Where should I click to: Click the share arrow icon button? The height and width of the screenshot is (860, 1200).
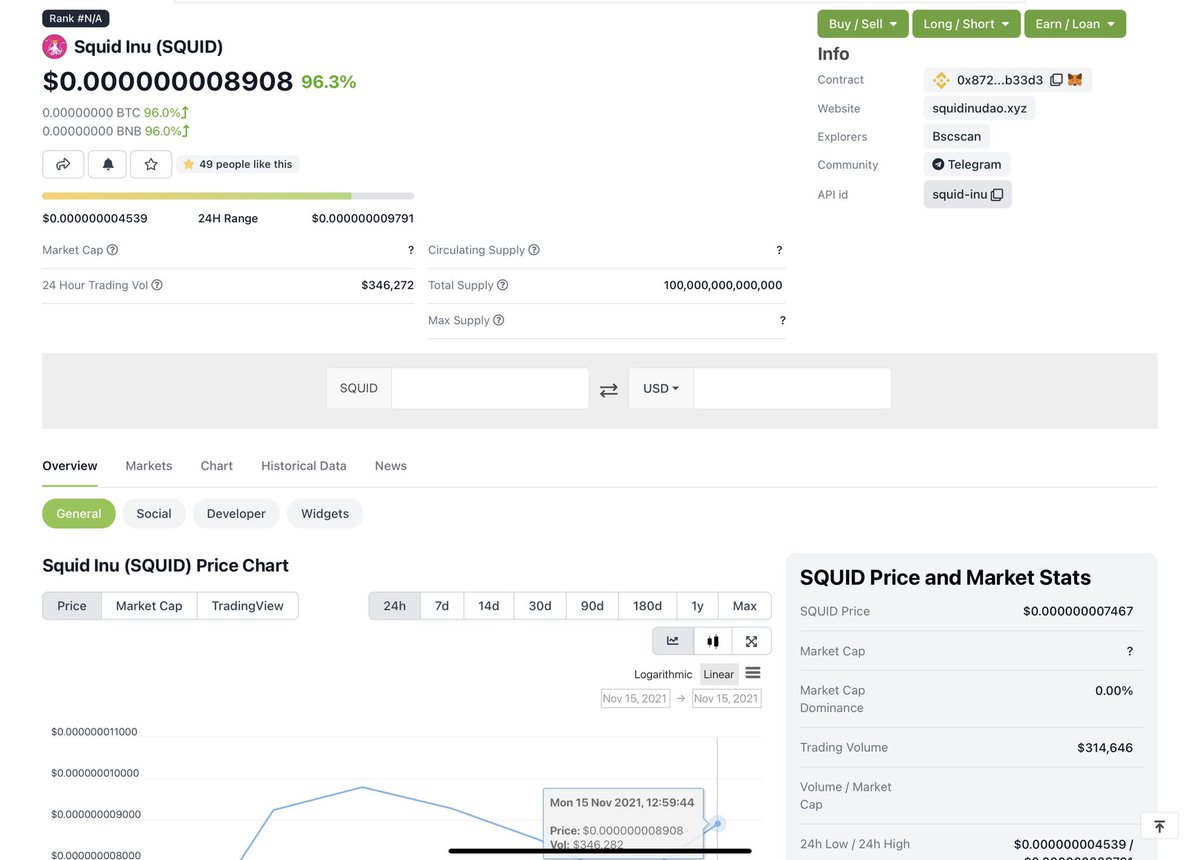tap(63, 164)
